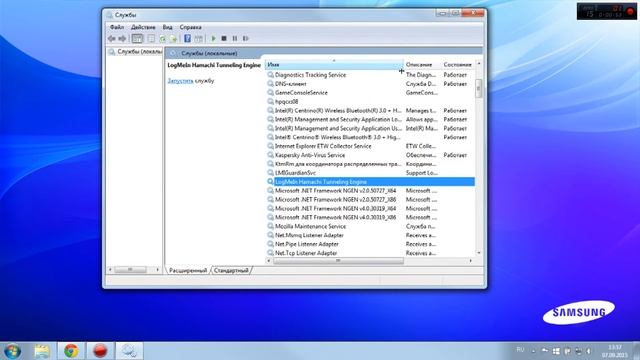640x360 pixels.
Task: Click the Back arrow in toolbar
Action: click(x=111, y=38)
